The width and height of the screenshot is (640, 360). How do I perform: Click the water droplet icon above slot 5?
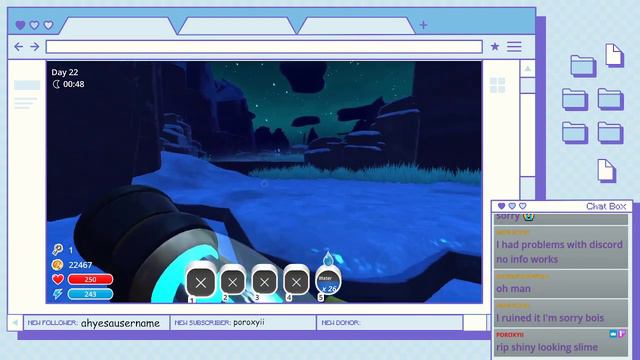click(328, 259)
